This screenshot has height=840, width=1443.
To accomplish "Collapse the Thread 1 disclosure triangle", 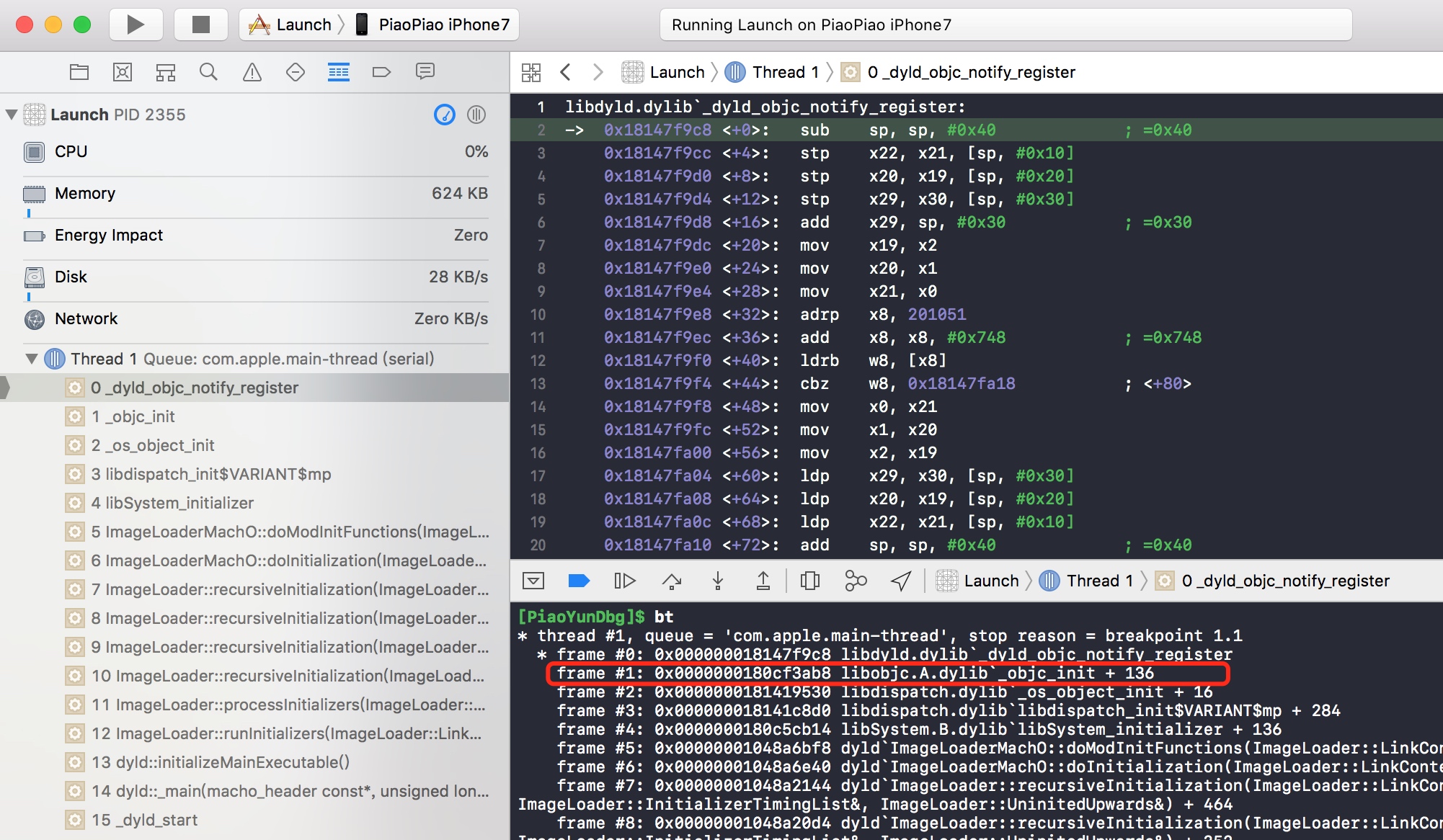I will click(x=31, y=359).
